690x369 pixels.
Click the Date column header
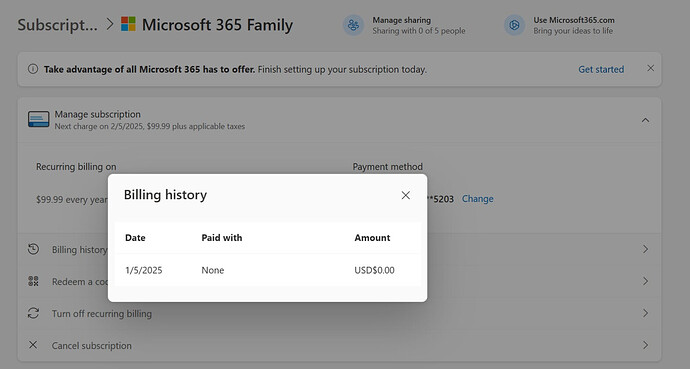pyautogui.click(x=135, y=238)
